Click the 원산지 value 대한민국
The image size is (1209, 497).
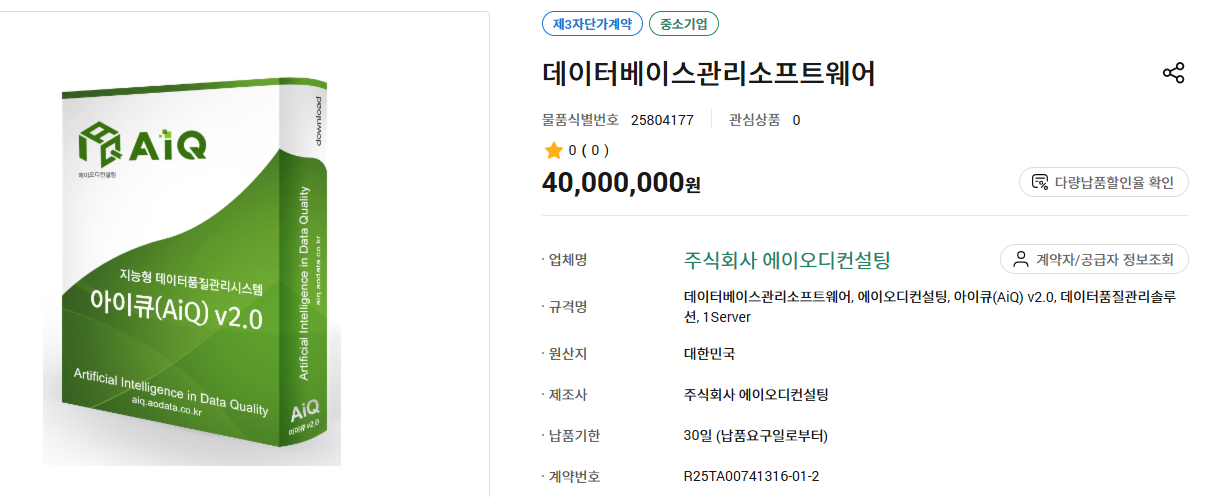[x=710, y=354]
